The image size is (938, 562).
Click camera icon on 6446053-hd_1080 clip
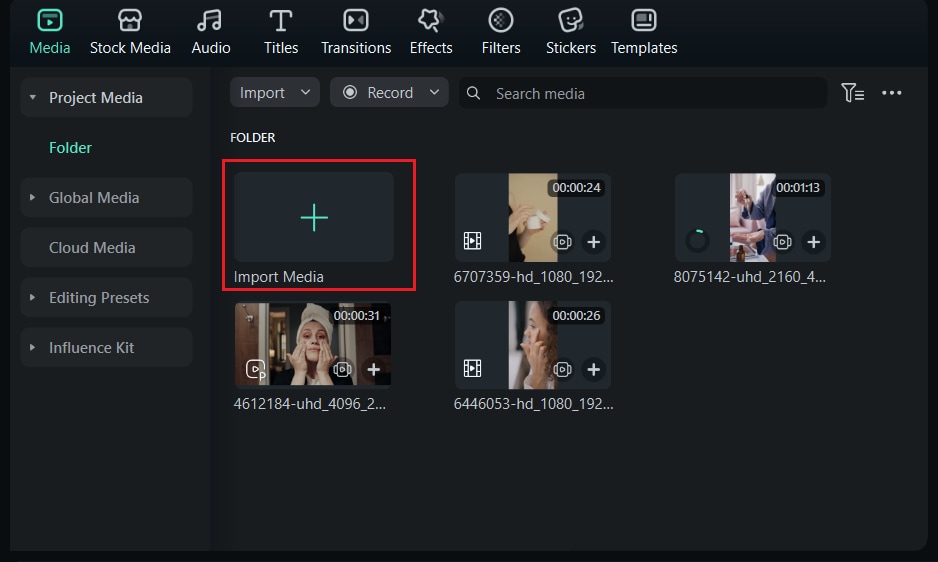click(562, 369)
